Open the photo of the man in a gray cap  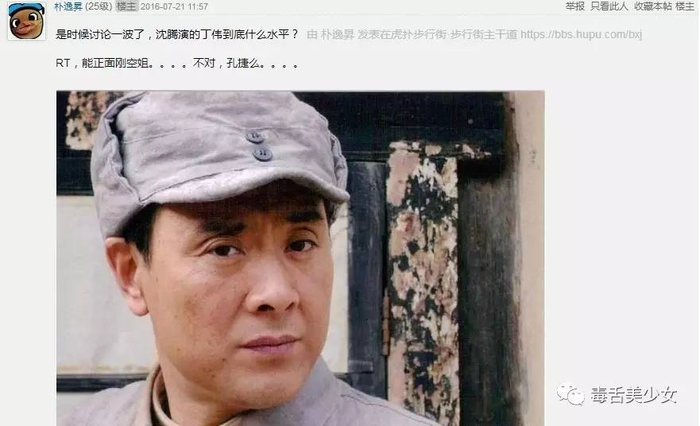click(300, 258)
